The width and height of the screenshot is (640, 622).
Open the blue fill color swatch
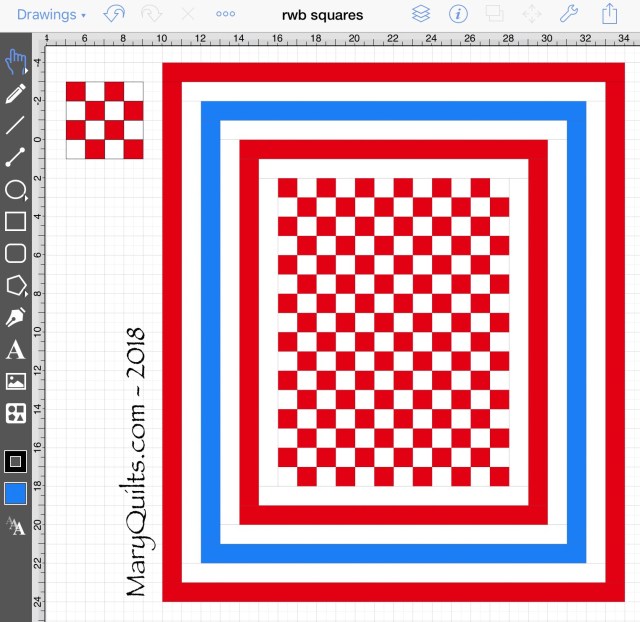click(15, 493)
